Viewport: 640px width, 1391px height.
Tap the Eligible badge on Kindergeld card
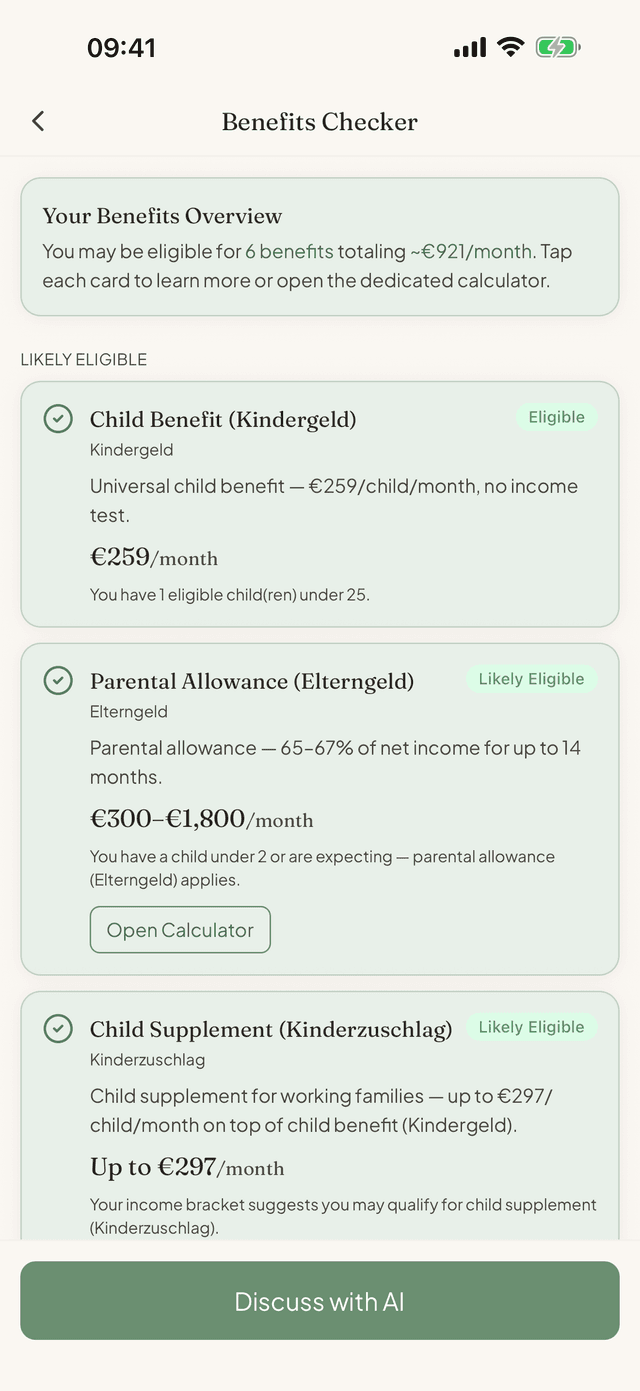[557, 417]
